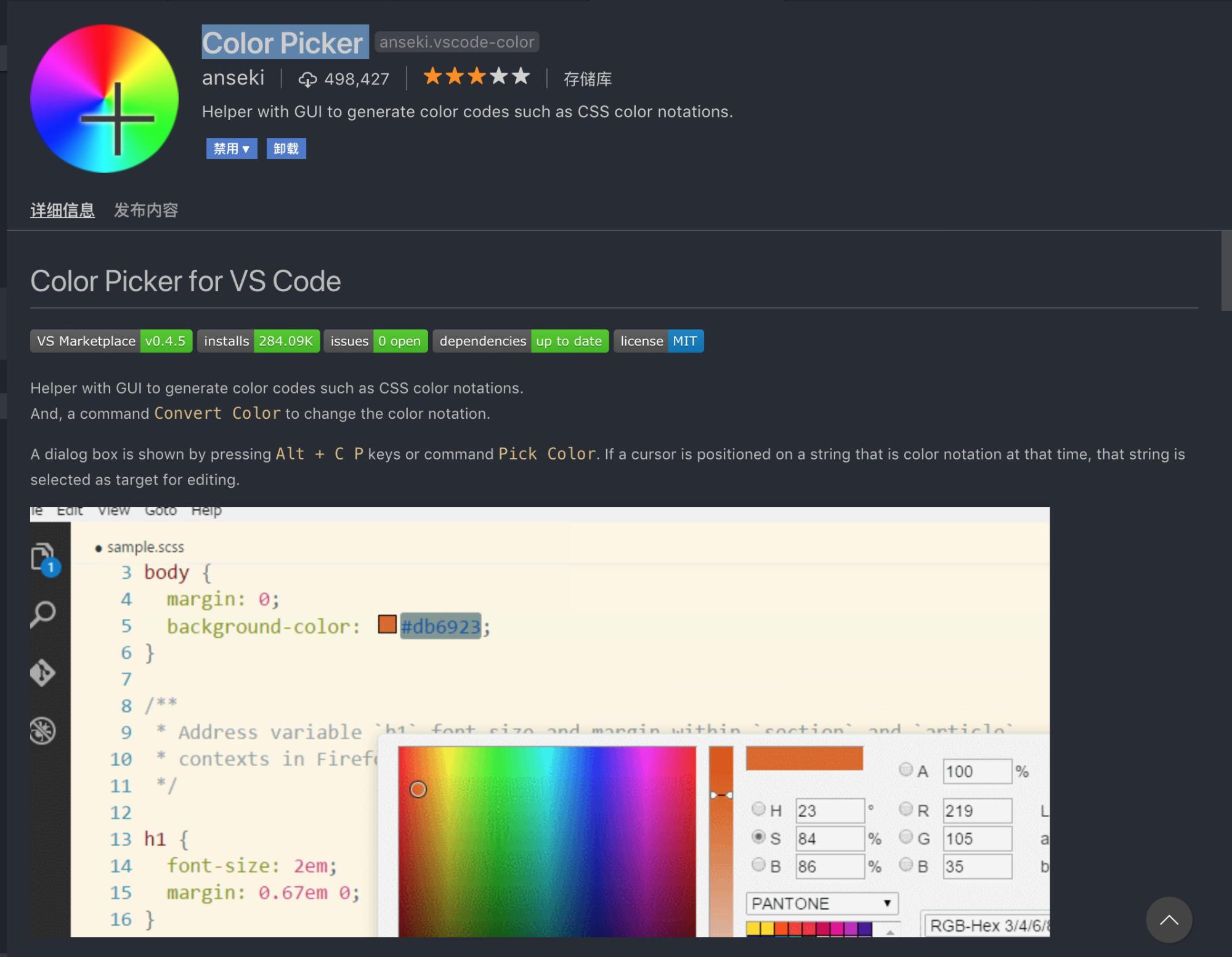Screen dimensions: 1232x957
Task: Click the download count cloud icon
Action: (x=307, y=79)
